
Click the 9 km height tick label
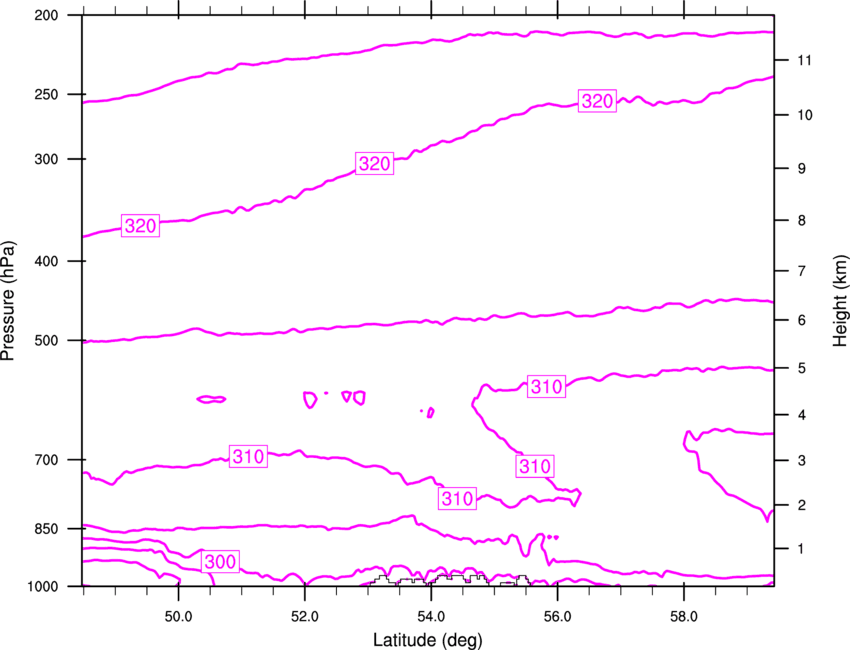[801, 169]
